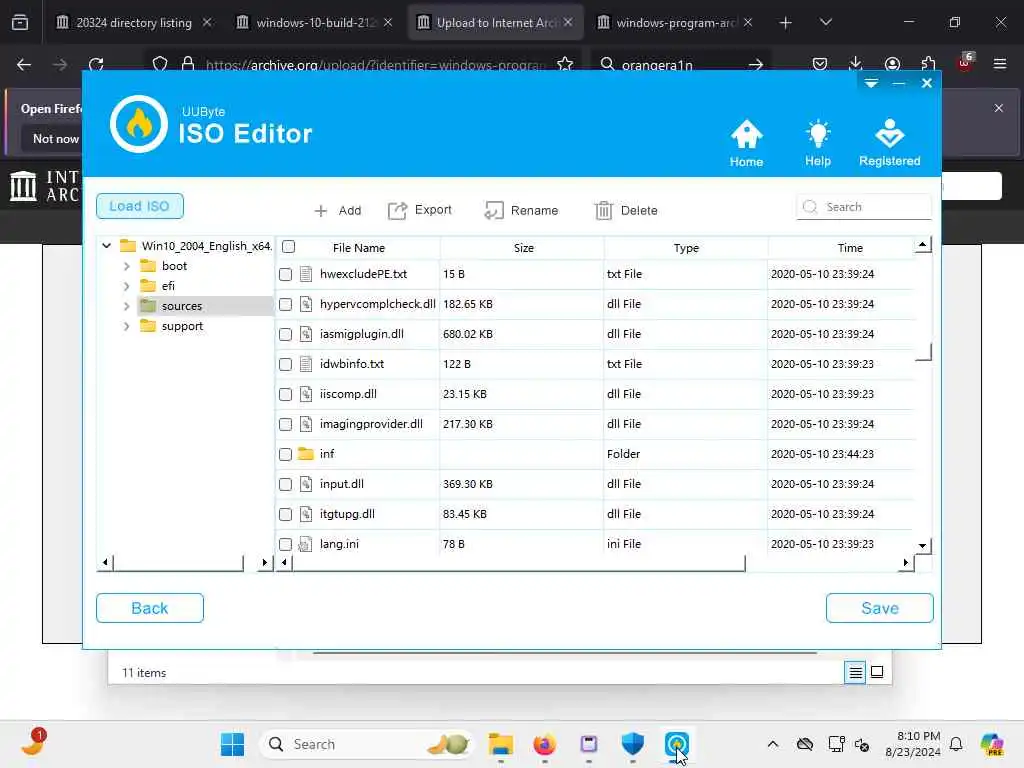Open Windows Security shield in taskbar
1024x768 pixels.
(632, 744)
